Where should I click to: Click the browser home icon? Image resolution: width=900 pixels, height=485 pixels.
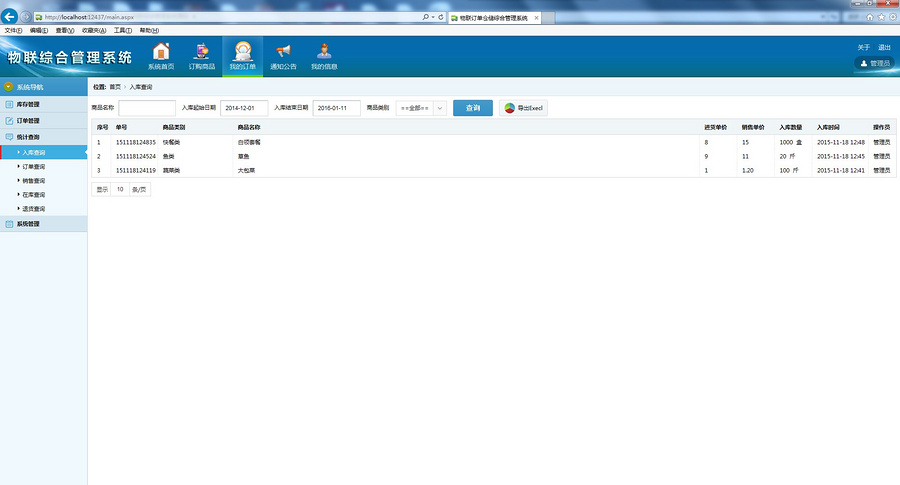tap(870, 17)
